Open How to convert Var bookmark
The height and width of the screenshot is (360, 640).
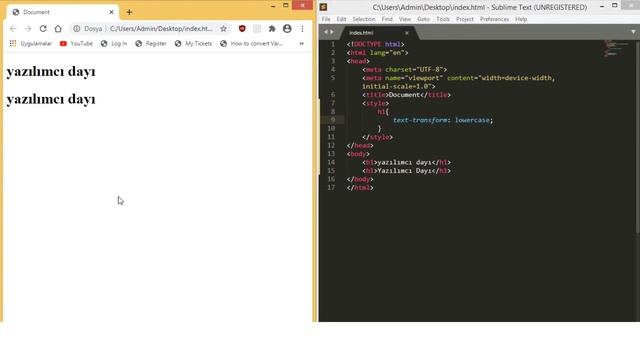[251, 43]
